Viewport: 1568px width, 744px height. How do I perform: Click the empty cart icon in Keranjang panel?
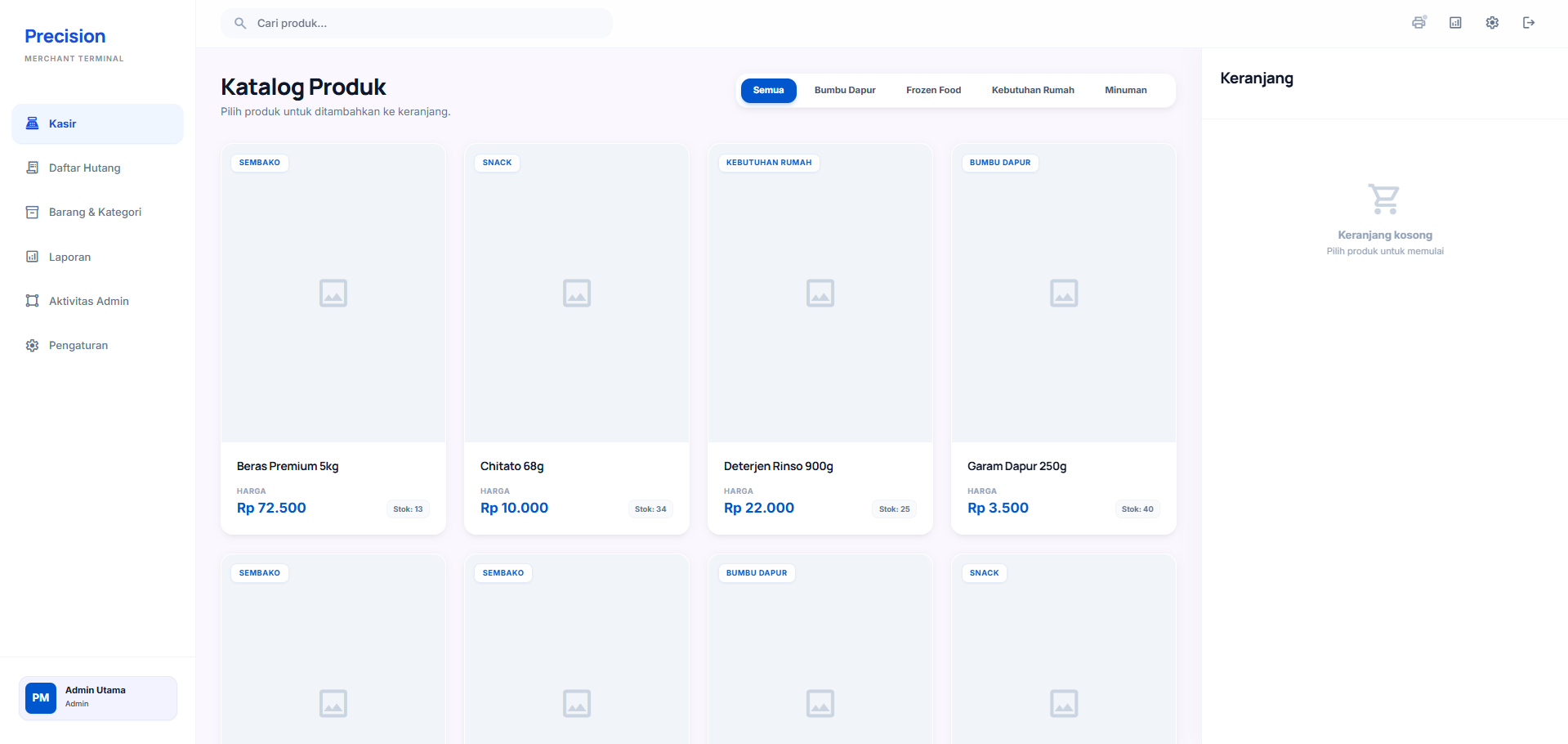click(1384, 199)
